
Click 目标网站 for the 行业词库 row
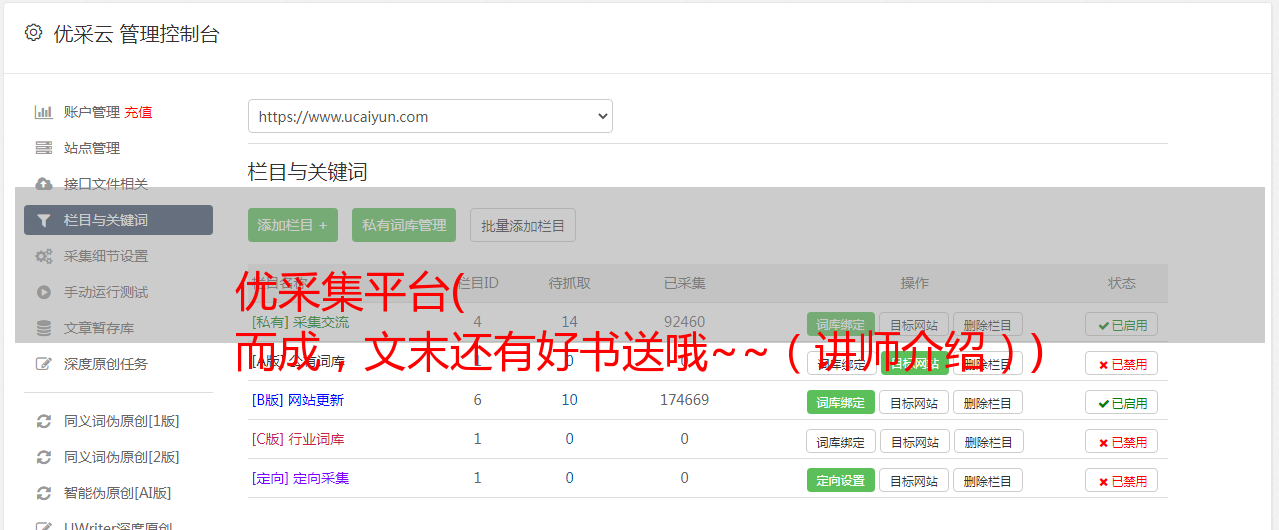(914, 441)
